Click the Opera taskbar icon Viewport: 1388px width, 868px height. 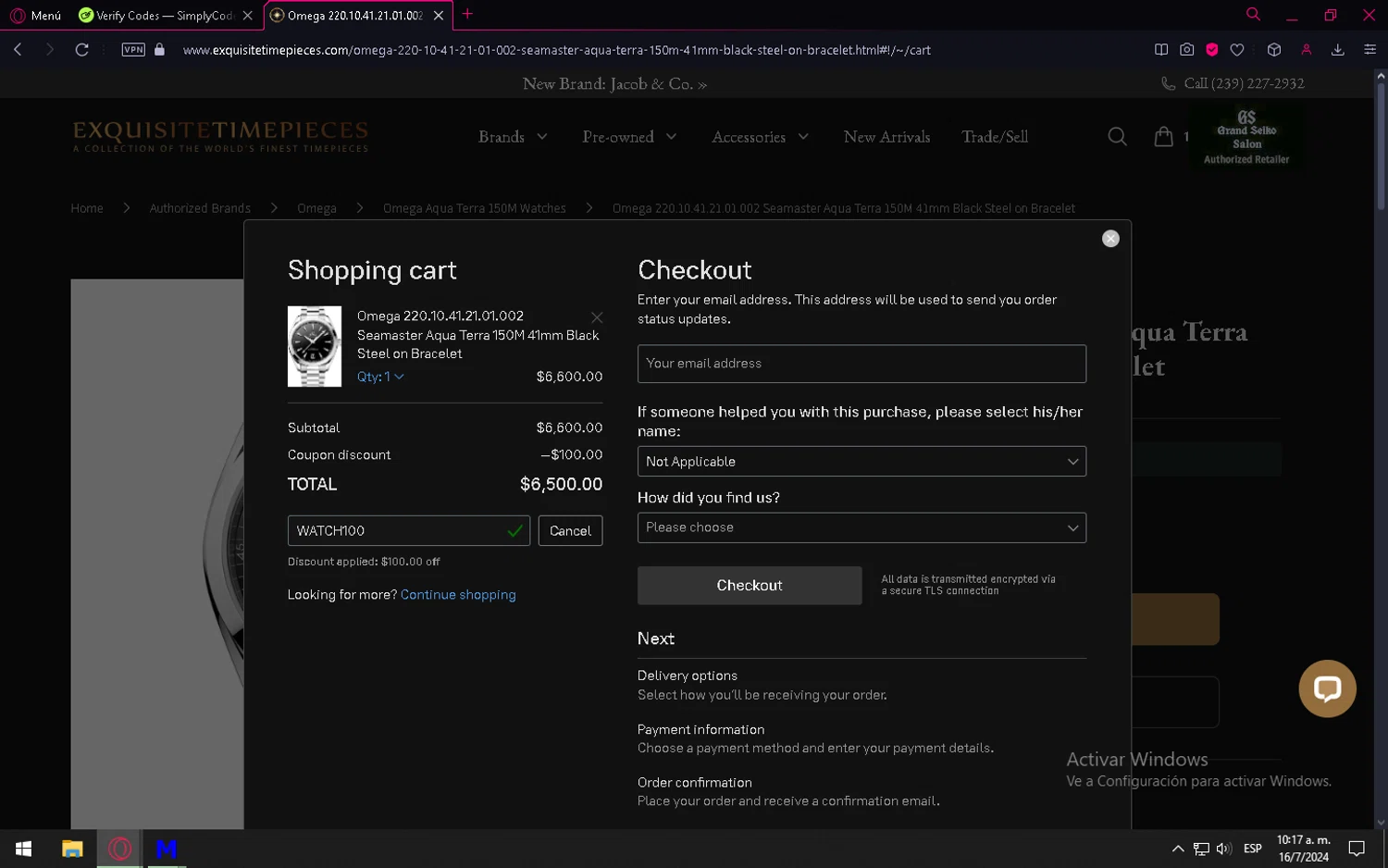coord(119,849)
